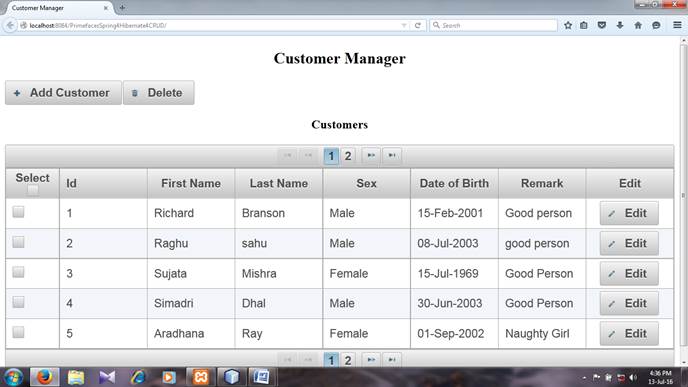Click the taskbar clock showing the time

tap(660, 377)
